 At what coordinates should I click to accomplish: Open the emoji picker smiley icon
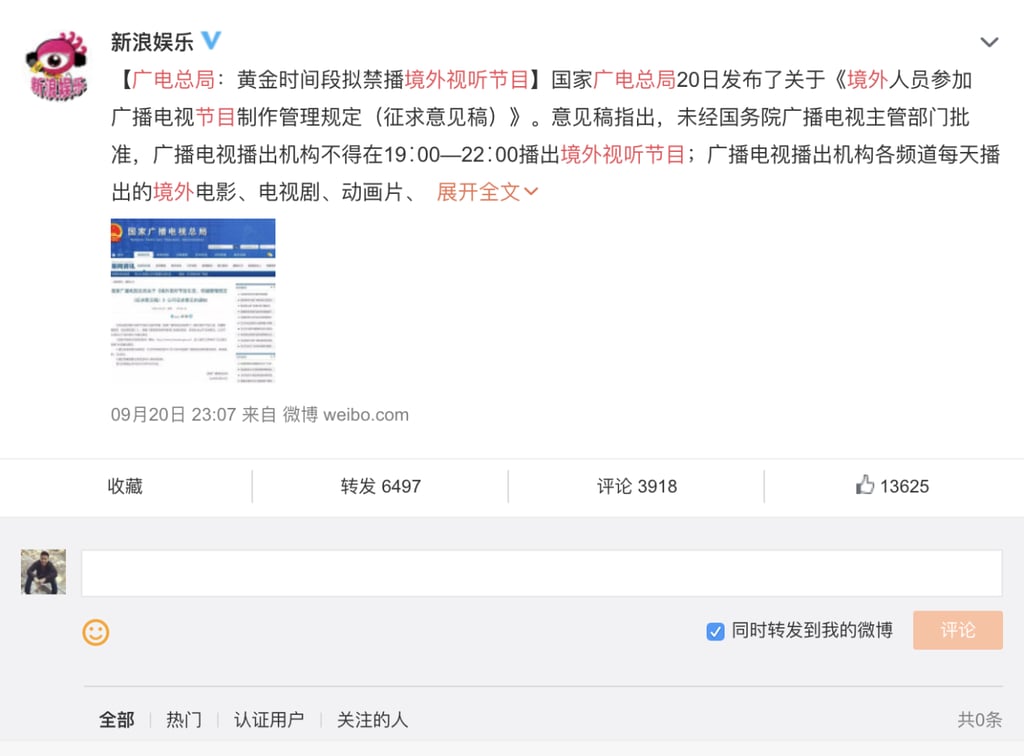pos(96,632)
